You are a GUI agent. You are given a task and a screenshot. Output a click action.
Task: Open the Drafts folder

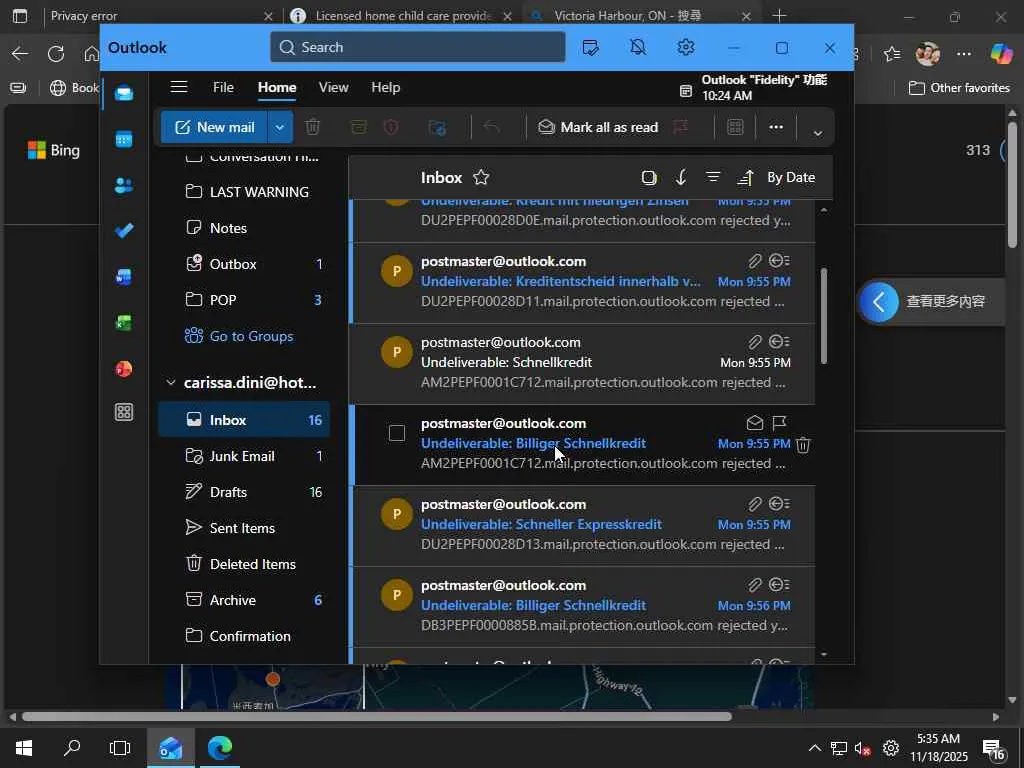[x=244, y=492]
